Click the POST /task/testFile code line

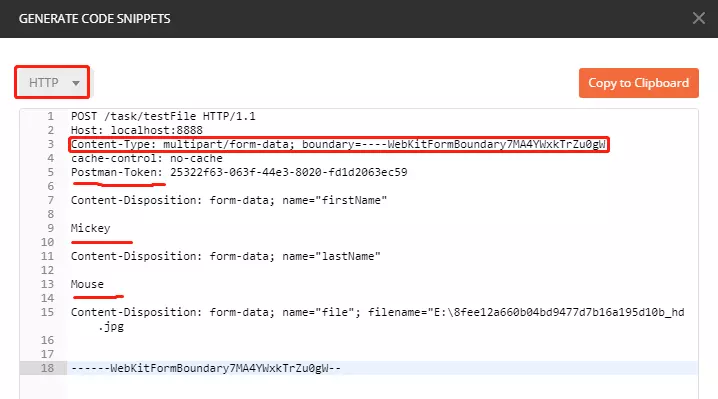click(163, 116)
